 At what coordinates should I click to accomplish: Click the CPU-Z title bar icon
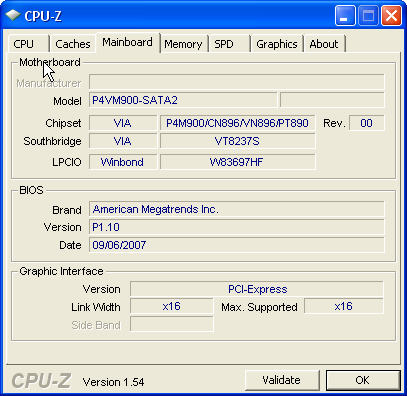[x=13, y=15]
